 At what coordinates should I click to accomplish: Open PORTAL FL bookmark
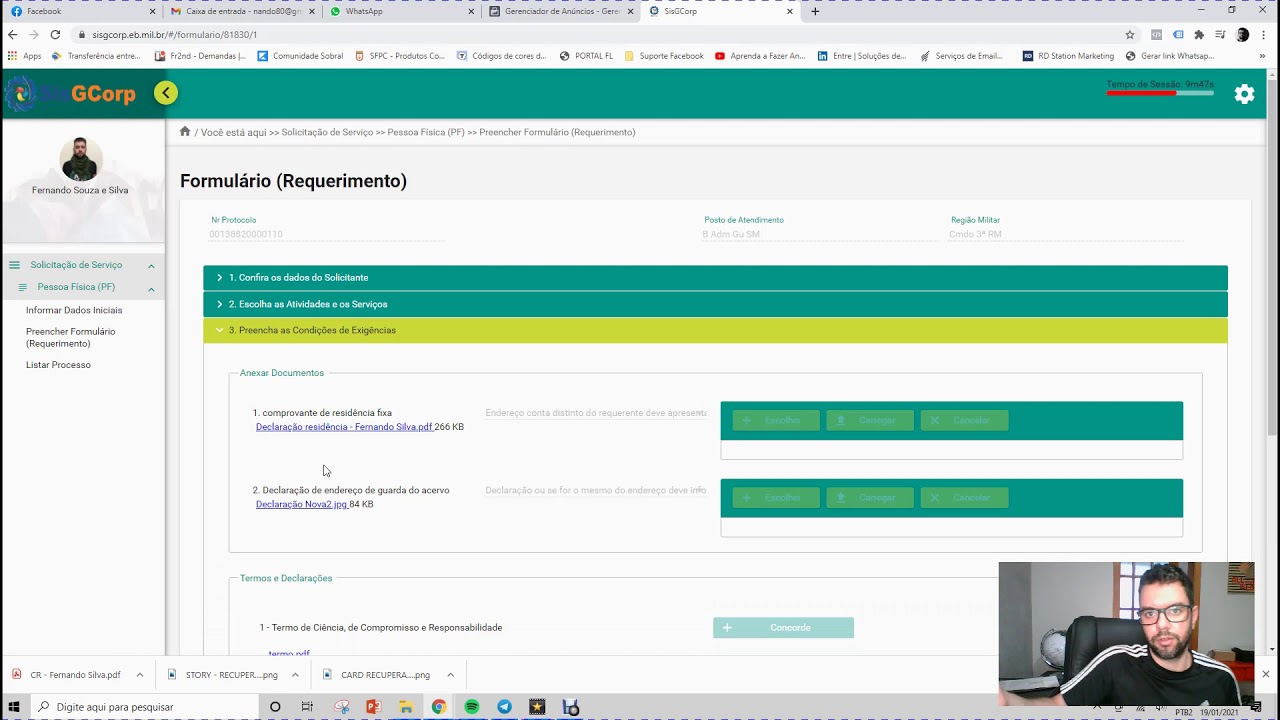tap(586, 56)
